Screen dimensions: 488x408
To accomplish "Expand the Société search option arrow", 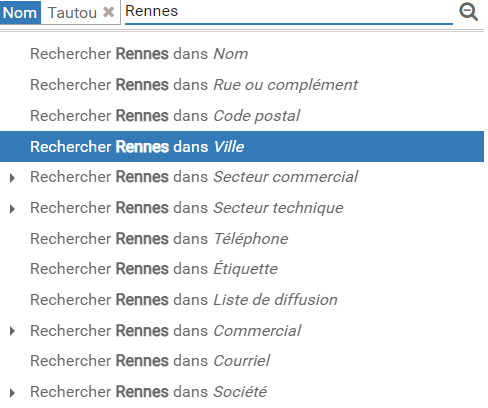I will [x=13, y=393].
